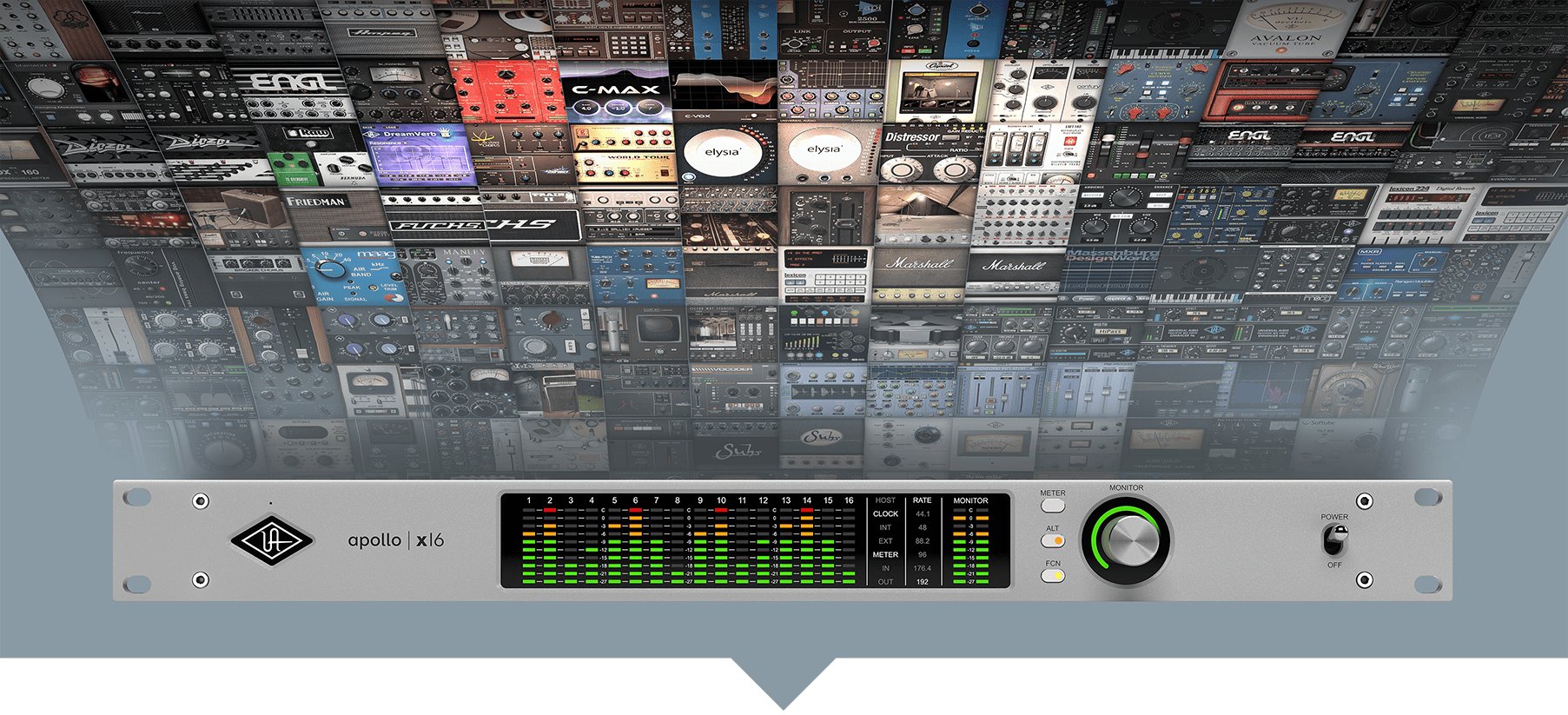
Task: Click the apollo x16 product label
Action: [x=395, y=540]
